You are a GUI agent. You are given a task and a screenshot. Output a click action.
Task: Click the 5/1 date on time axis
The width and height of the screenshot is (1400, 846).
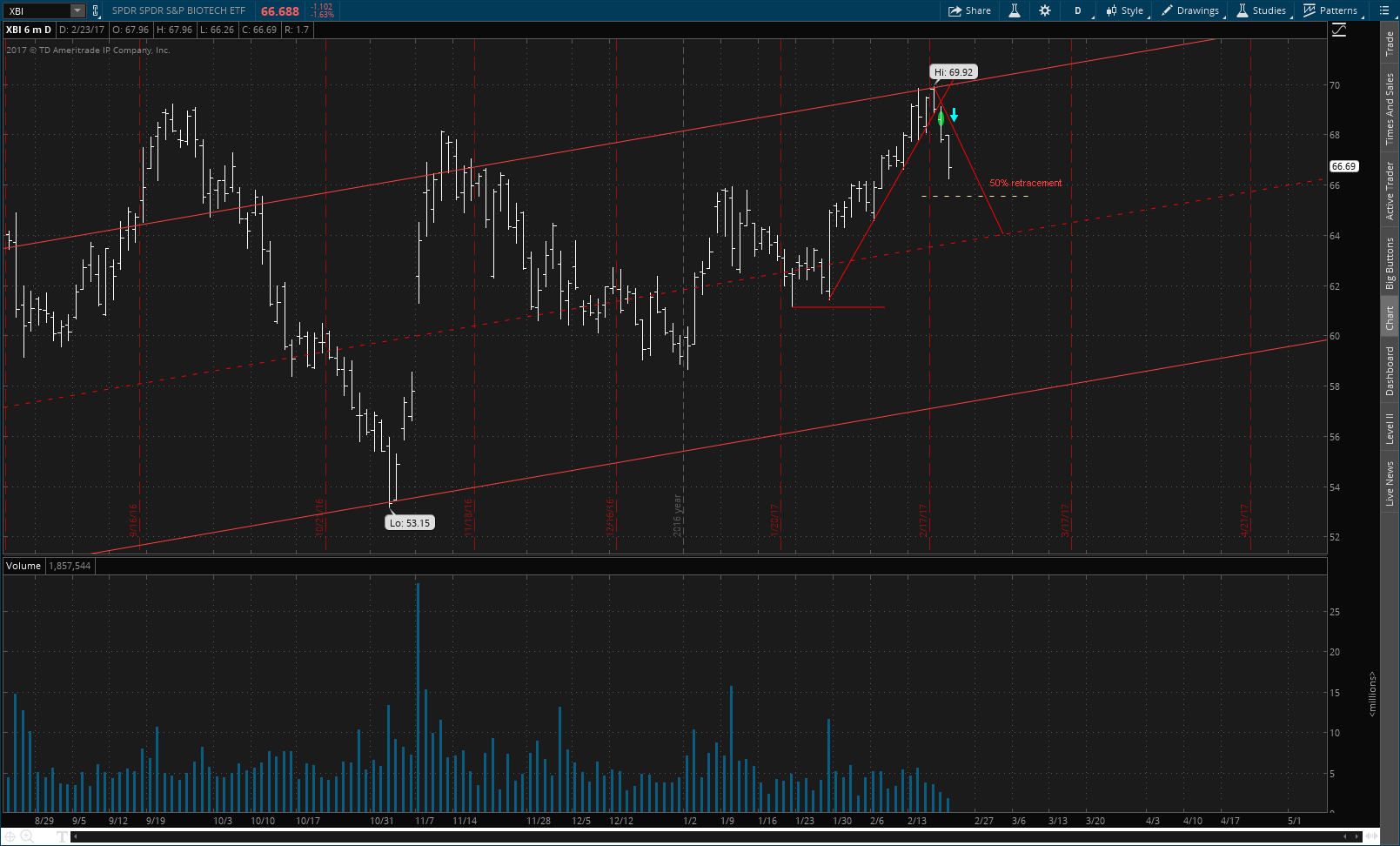(x=1295, y=821)
